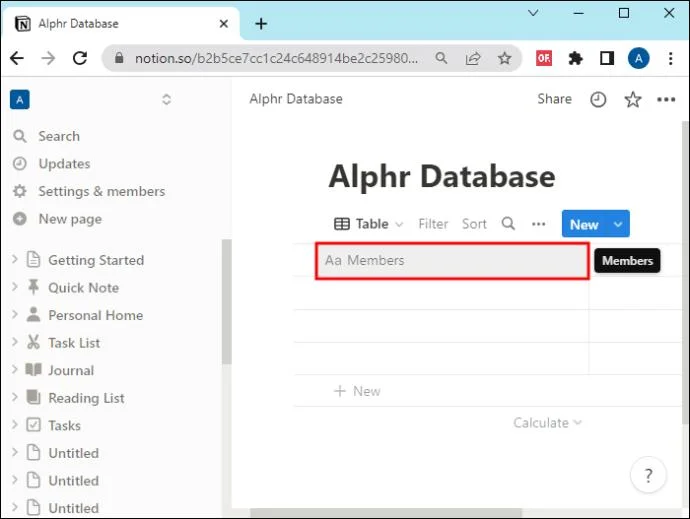This screenshot has width=690, height=519.
Task: Open the red OR extension icon
Action: click(x=544, y=58)
